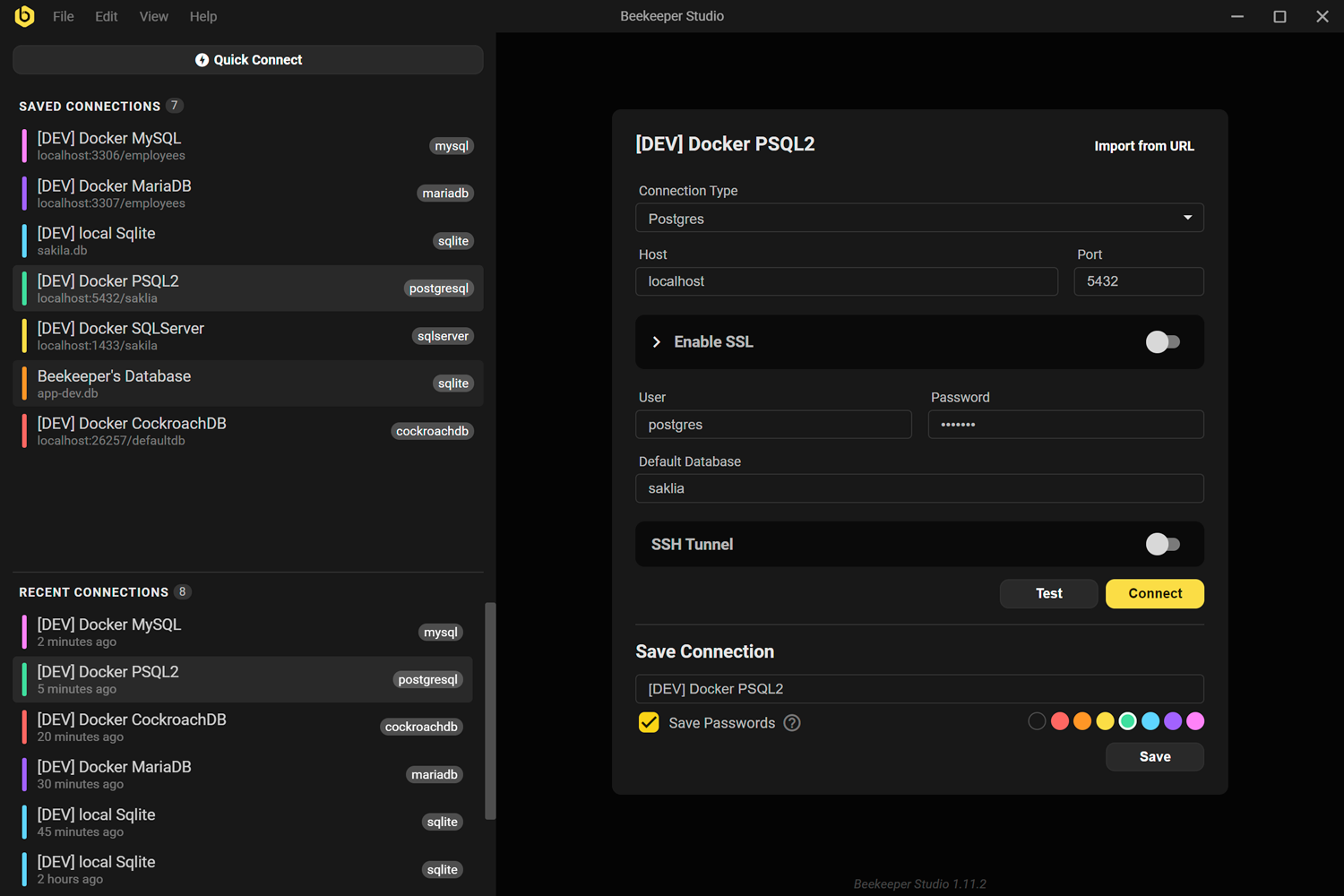This screenshot has width=1344, height=896.
Task: Open the Help menu
Action: coord(202,16)
